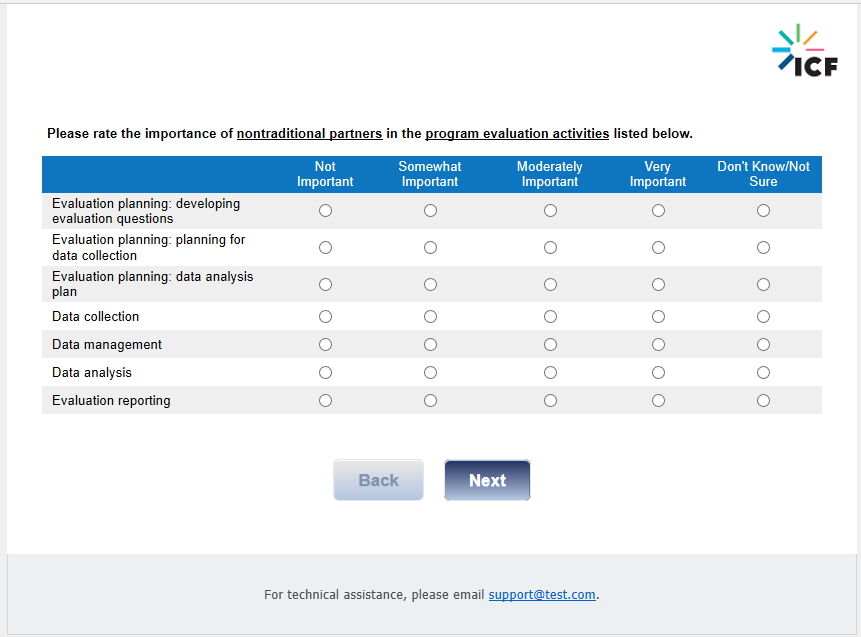861x637 pixels.
Task: Click the Next button
Action: (x=487, y=481)
